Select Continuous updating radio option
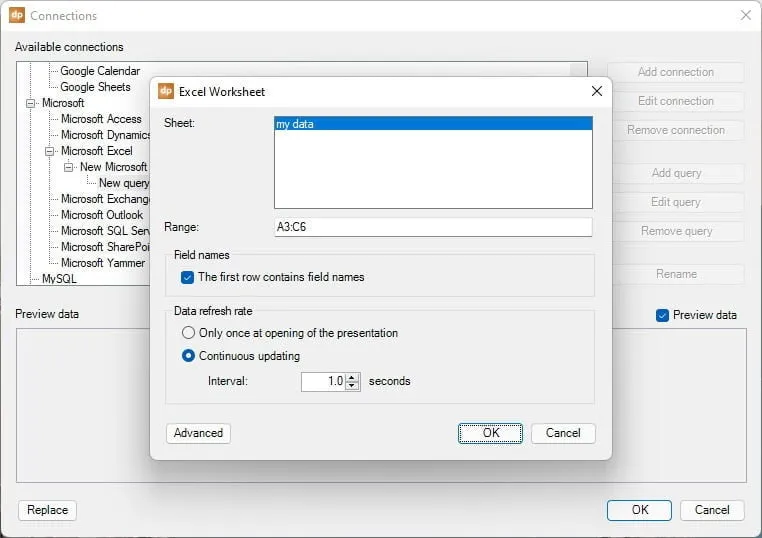Screen dimensions: 762x538 (188, 356)
